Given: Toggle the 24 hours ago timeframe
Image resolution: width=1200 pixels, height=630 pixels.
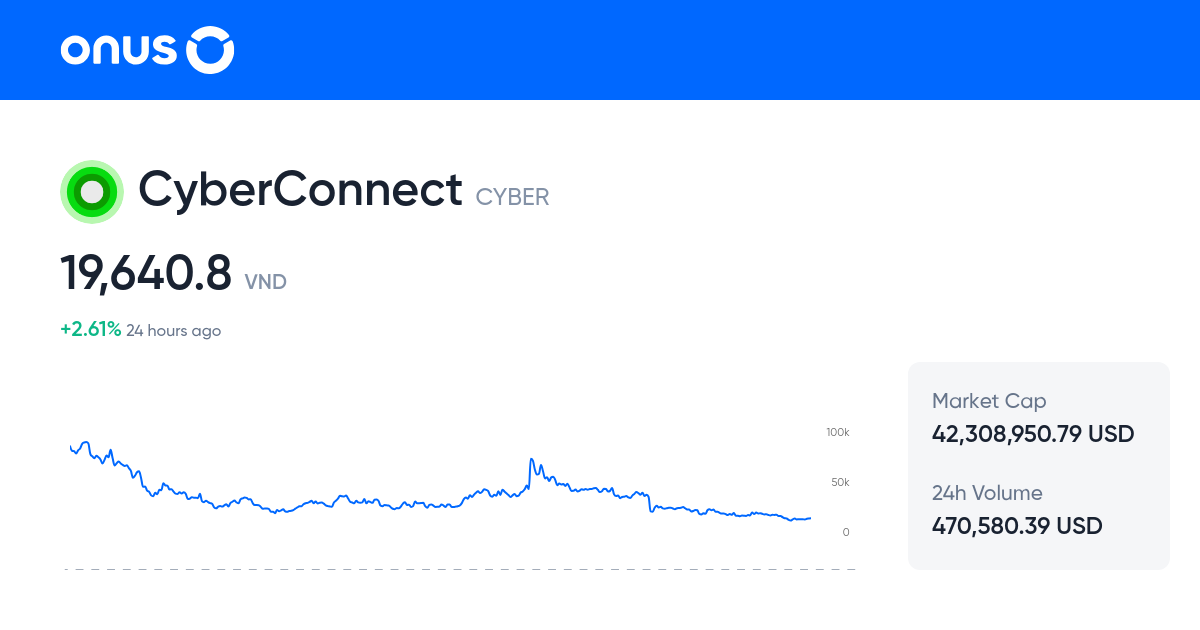Looking at the screenshot, I should coord(173,330).
